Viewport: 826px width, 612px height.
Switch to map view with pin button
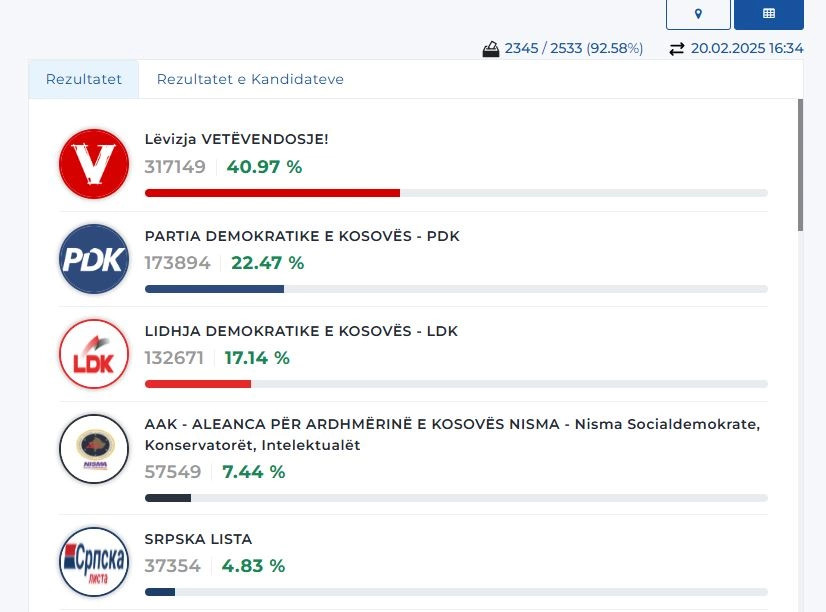pyautogui.click(x=698, y=14)
